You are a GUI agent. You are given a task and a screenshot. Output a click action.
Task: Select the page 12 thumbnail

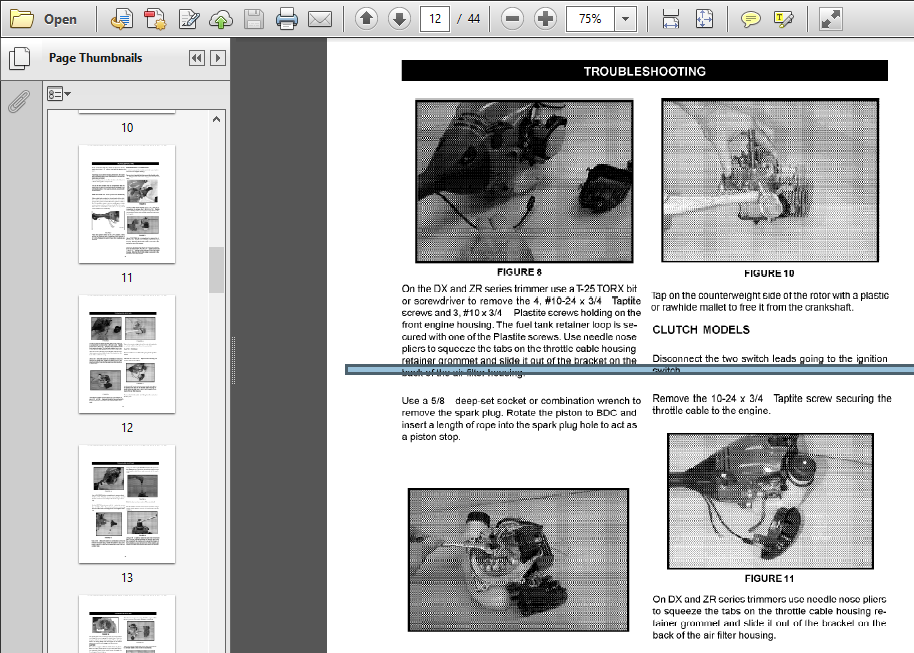(127, 354)
